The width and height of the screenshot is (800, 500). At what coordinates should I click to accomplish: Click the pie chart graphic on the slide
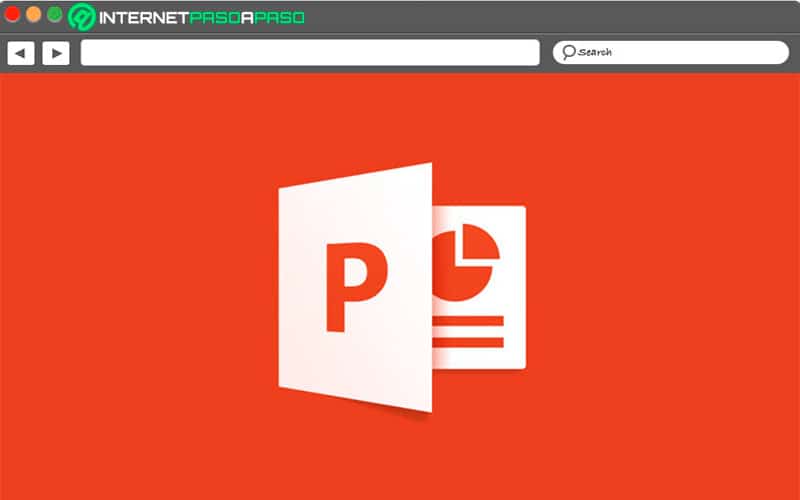pos(462,263)
